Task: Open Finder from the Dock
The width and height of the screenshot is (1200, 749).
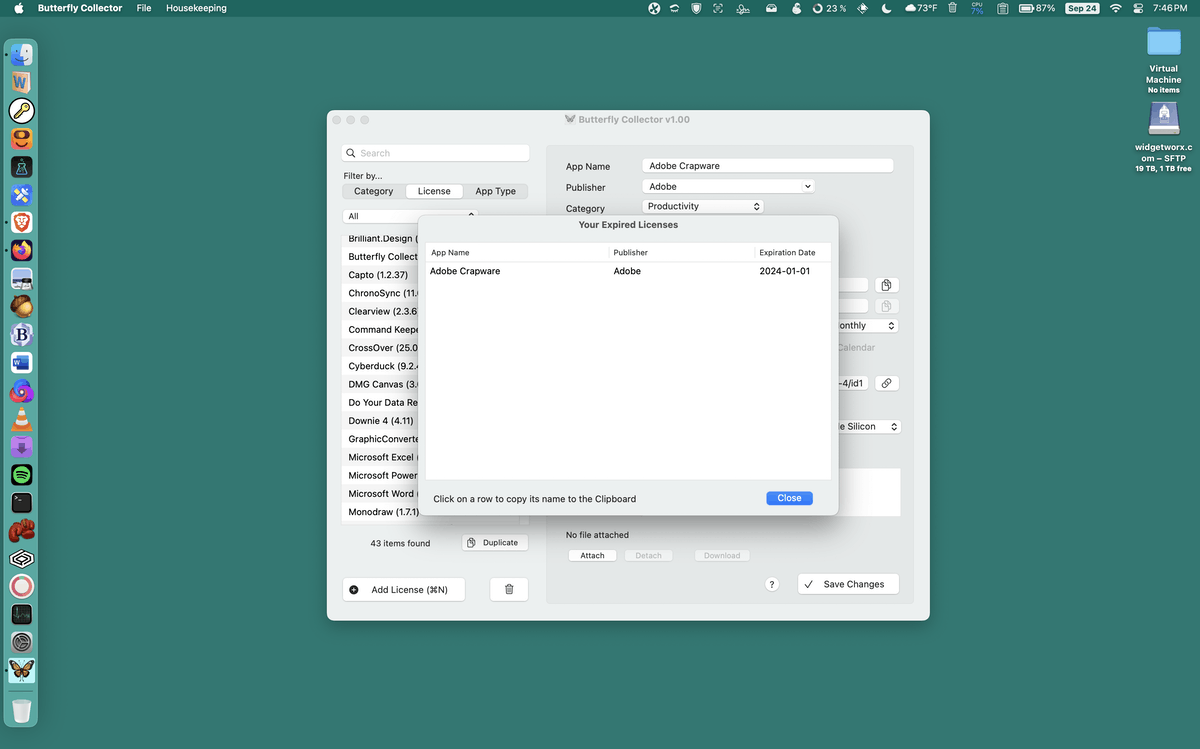Action: (x=22, y=56)
